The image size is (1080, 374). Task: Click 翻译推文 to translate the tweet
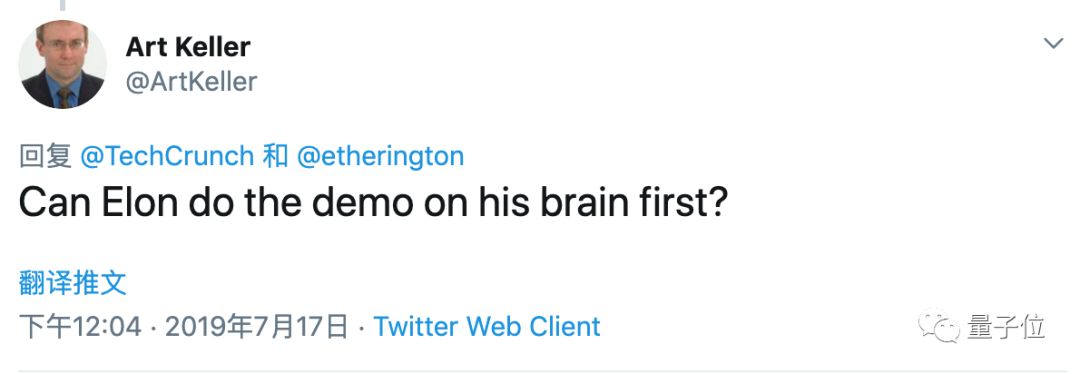coord(72,283)
